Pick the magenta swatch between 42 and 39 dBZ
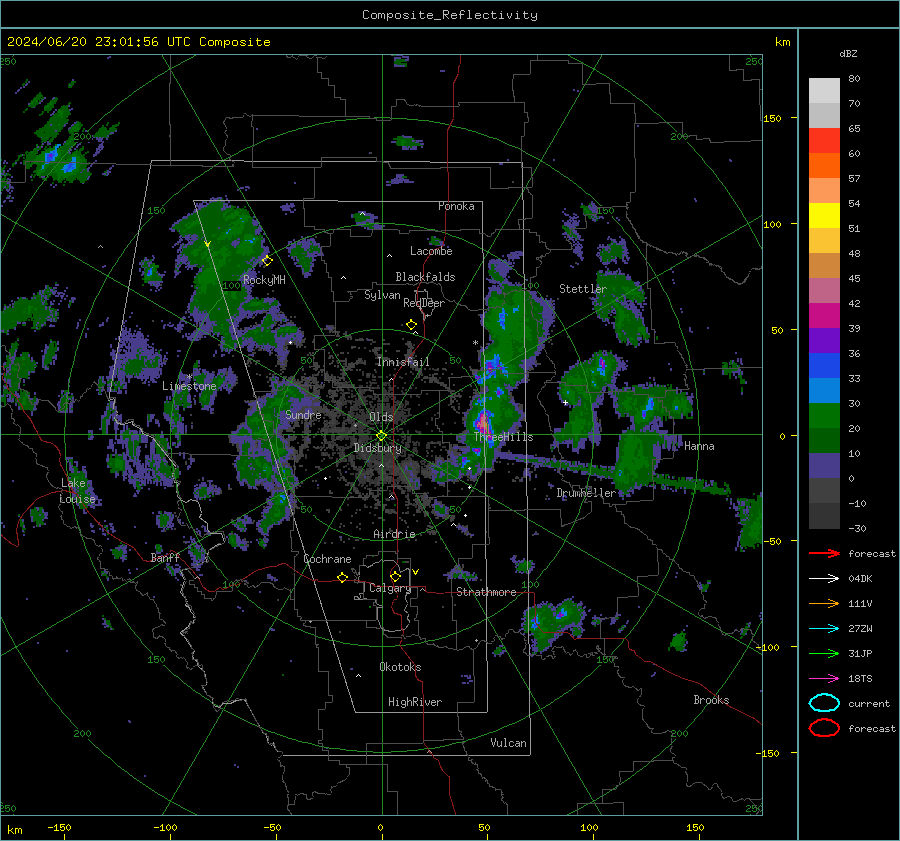 (824, 316)
